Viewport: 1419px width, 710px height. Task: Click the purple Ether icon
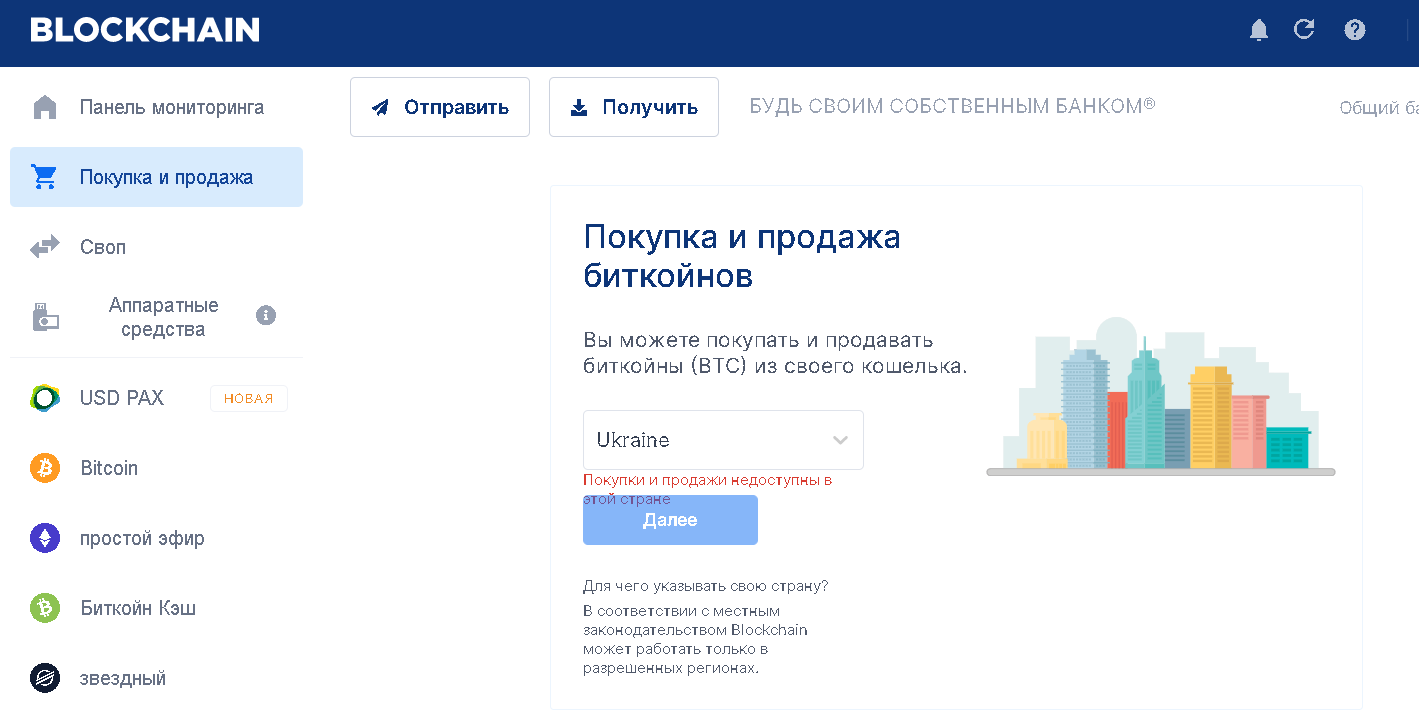pyautogui.click(x=45, y=538)
